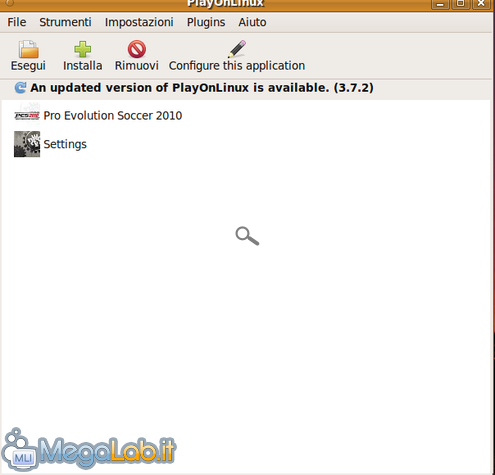Click the Rimuovi toolbar label

tap(137, 66)
